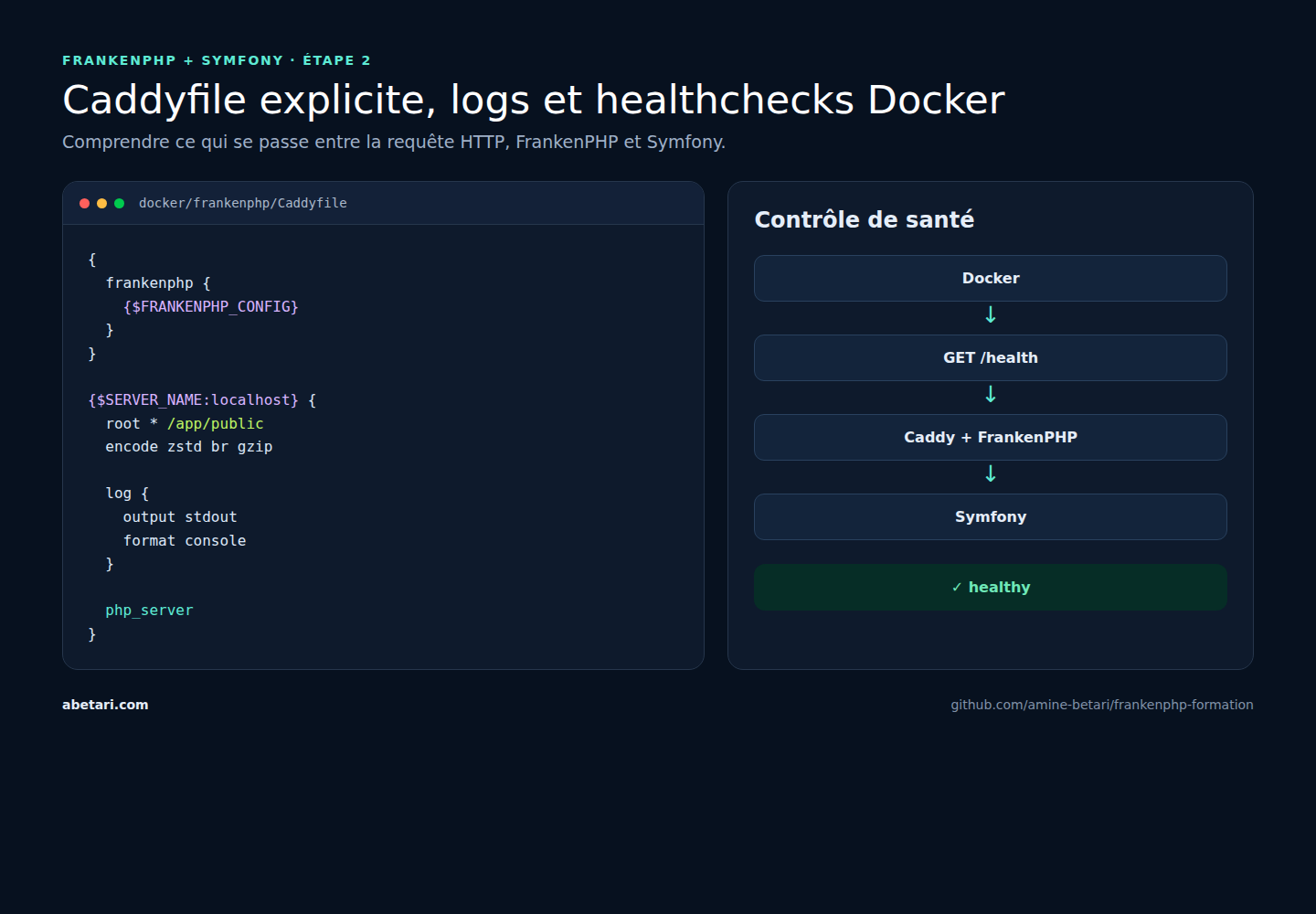Viewport: 1316px width, 914px height.
Task: Click the "root * /app/public" line
Action: pyautogui.click(x=185, y=424)
